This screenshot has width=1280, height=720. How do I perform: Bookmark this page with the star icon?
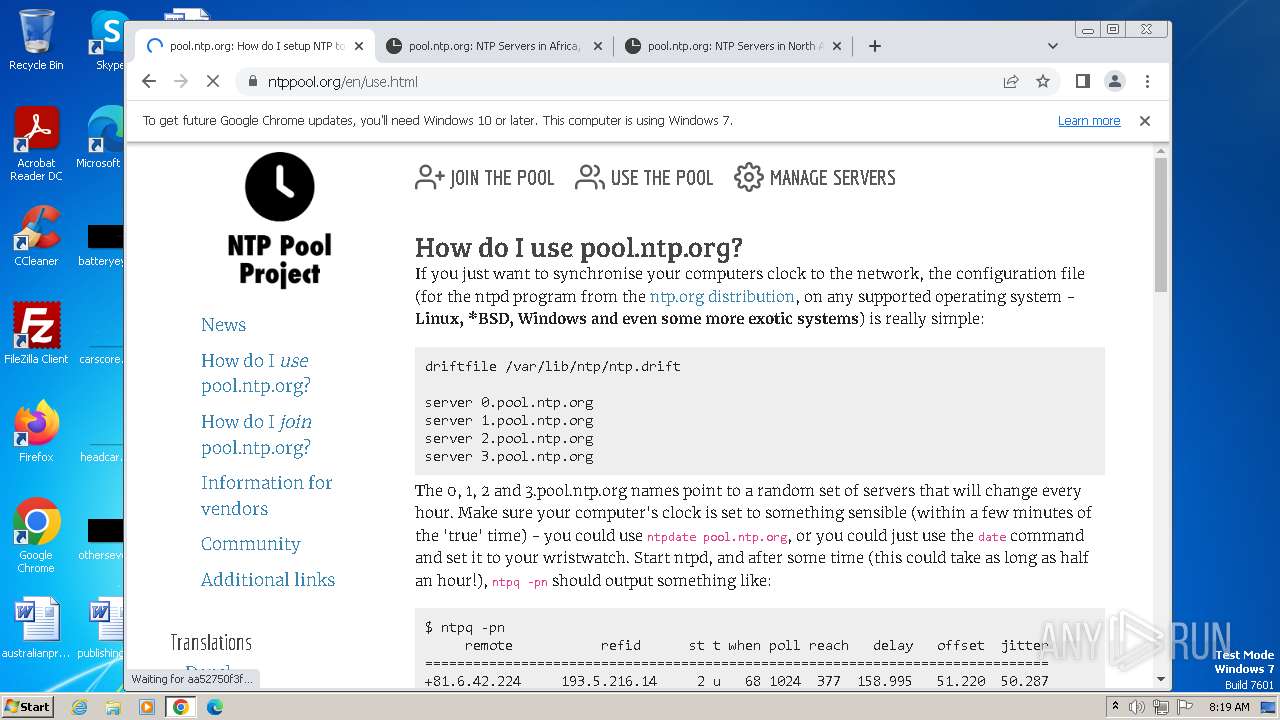click(1043, 82)
